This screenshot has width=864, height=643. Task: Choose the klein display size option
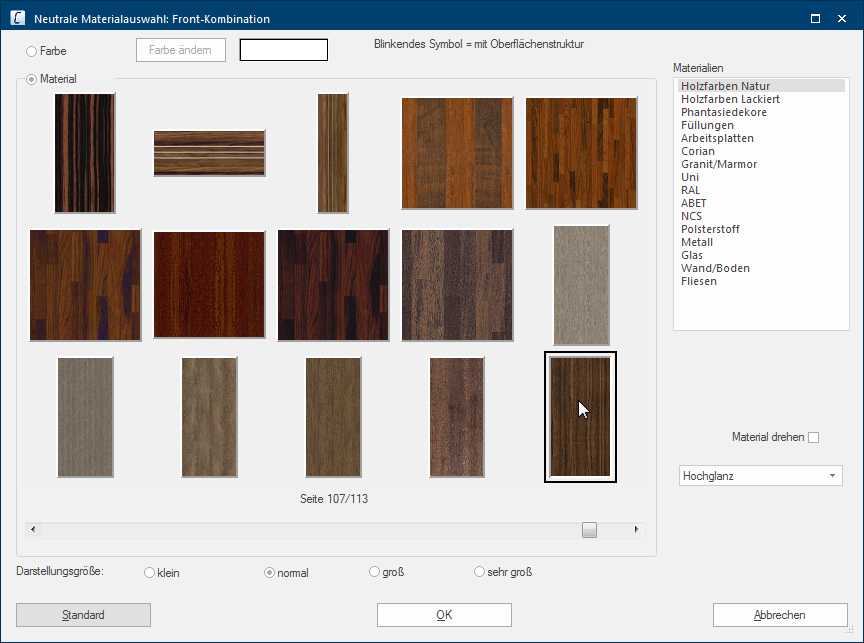(150, 573)
